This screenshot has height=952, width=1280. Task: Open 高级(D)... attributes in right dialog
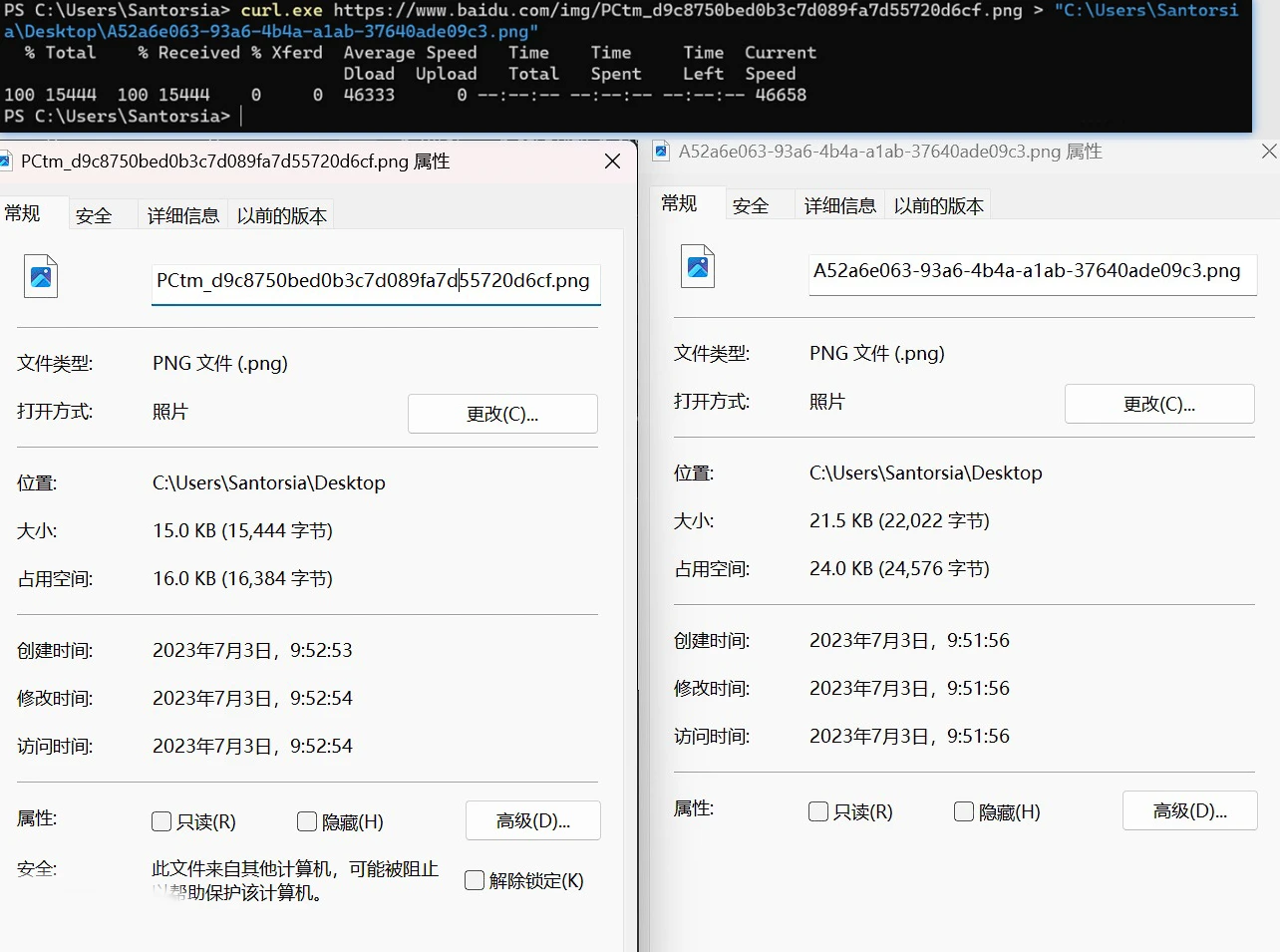pyautogui.click(x=1189, y=810)
